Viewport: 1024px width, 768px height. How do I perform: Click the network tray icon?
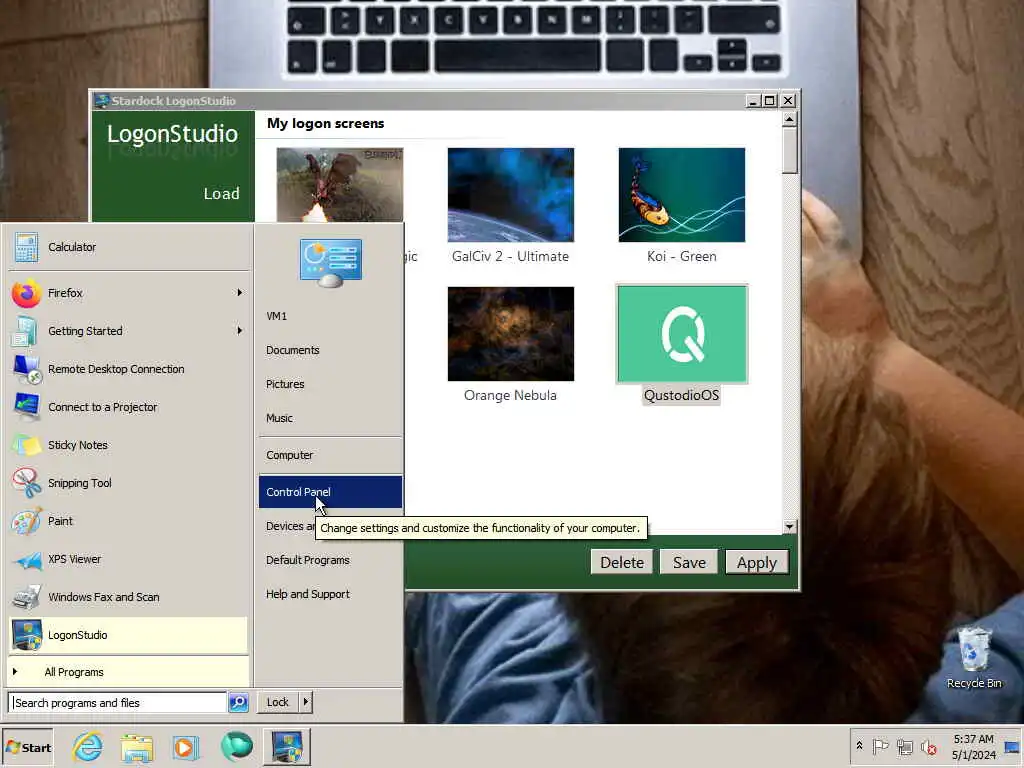(x=904, y=746)
